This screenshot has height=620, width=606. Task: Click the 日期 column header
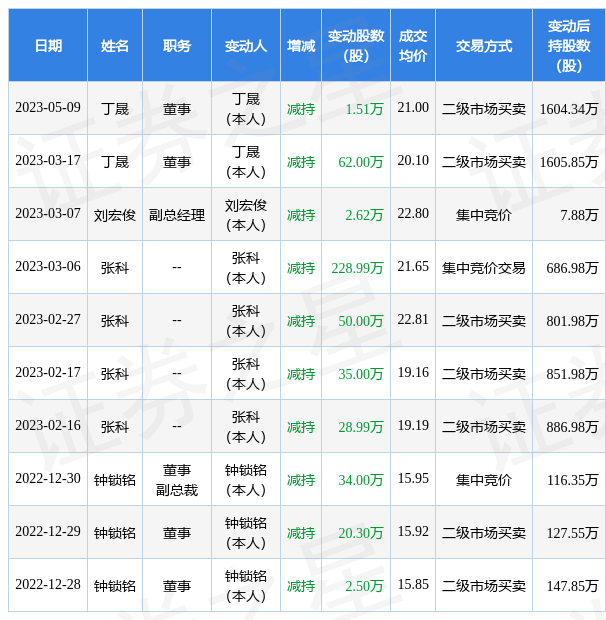48,46
